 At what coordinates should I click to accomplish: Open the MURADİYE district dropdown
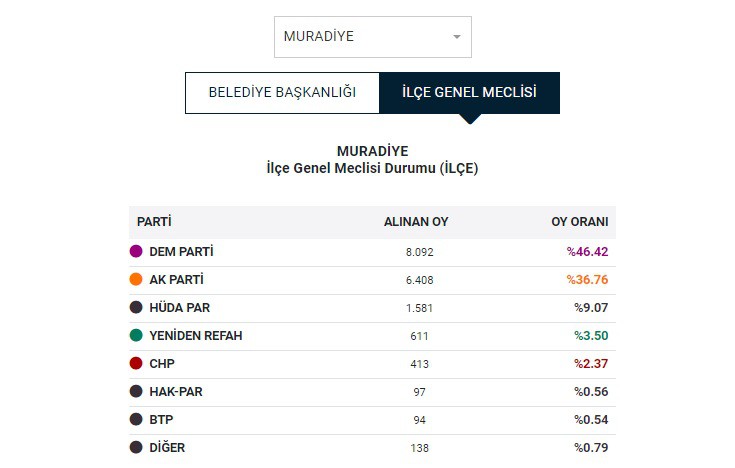(x=373, y=37)
